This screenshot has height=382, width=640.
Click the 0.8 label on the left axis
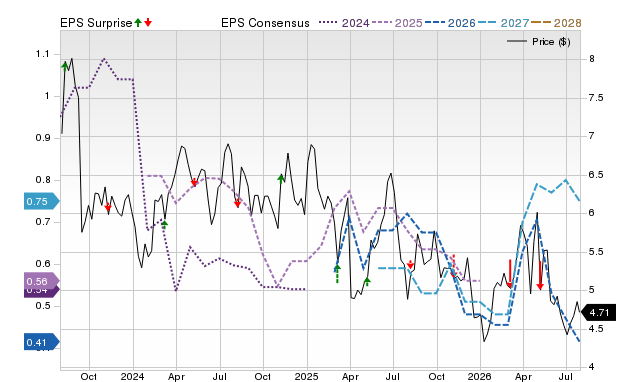pyautogui.click(x=42, y=180)
